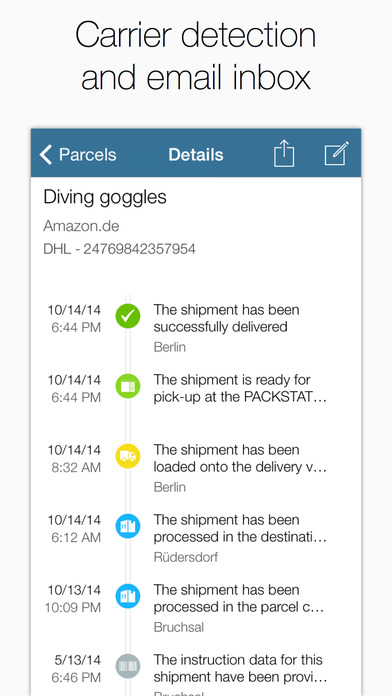The height and width of the screenshot is (696, 392).
Task: Click the back chevron arrow
Action: pos(46,155)
